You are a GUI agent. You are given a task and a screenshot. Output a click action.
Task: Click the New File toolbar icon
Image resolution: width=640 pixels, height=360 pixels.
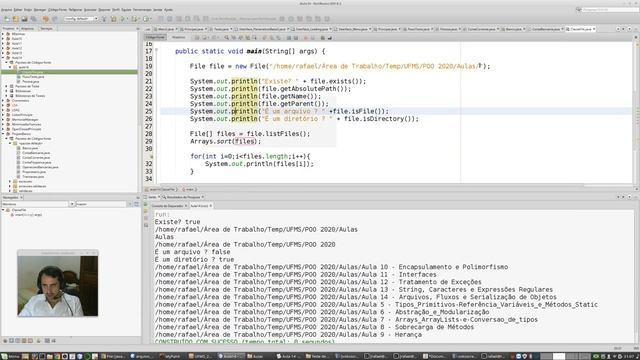point(7,19)
